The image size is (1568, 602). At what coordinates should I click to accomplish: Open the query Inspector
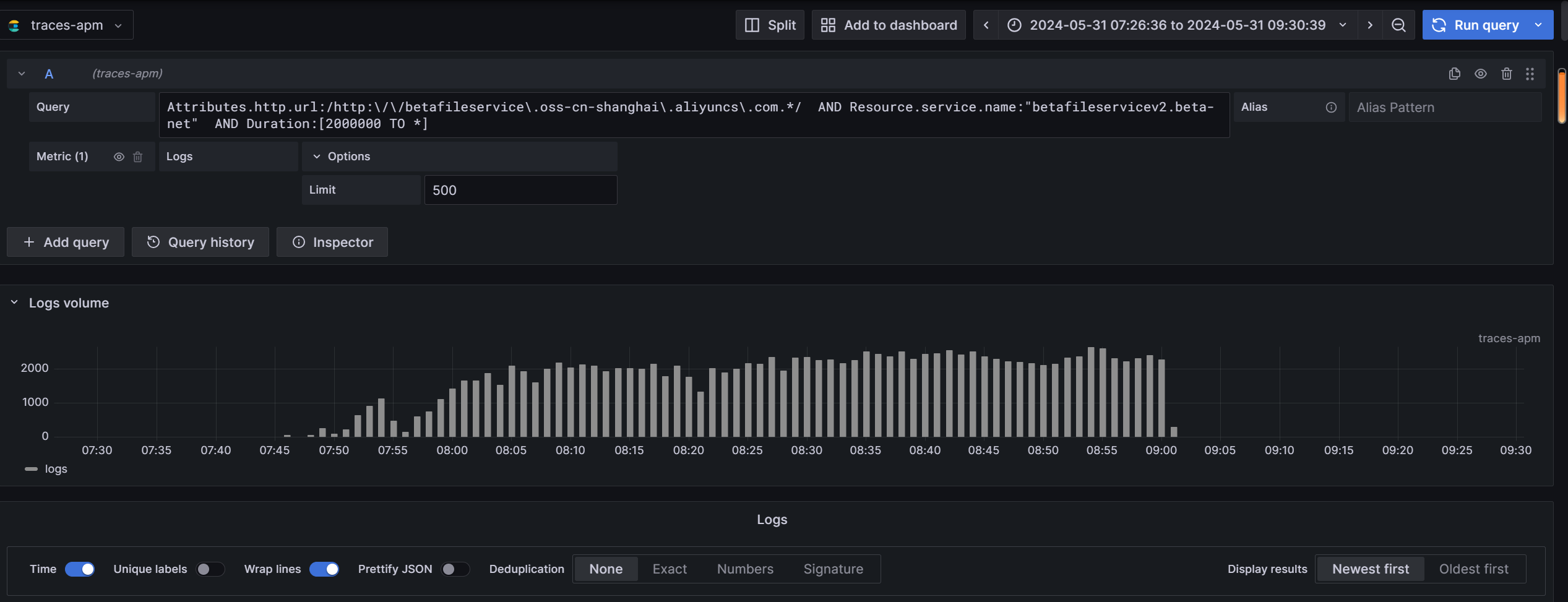pyautogui.click(x=332, y=242)
